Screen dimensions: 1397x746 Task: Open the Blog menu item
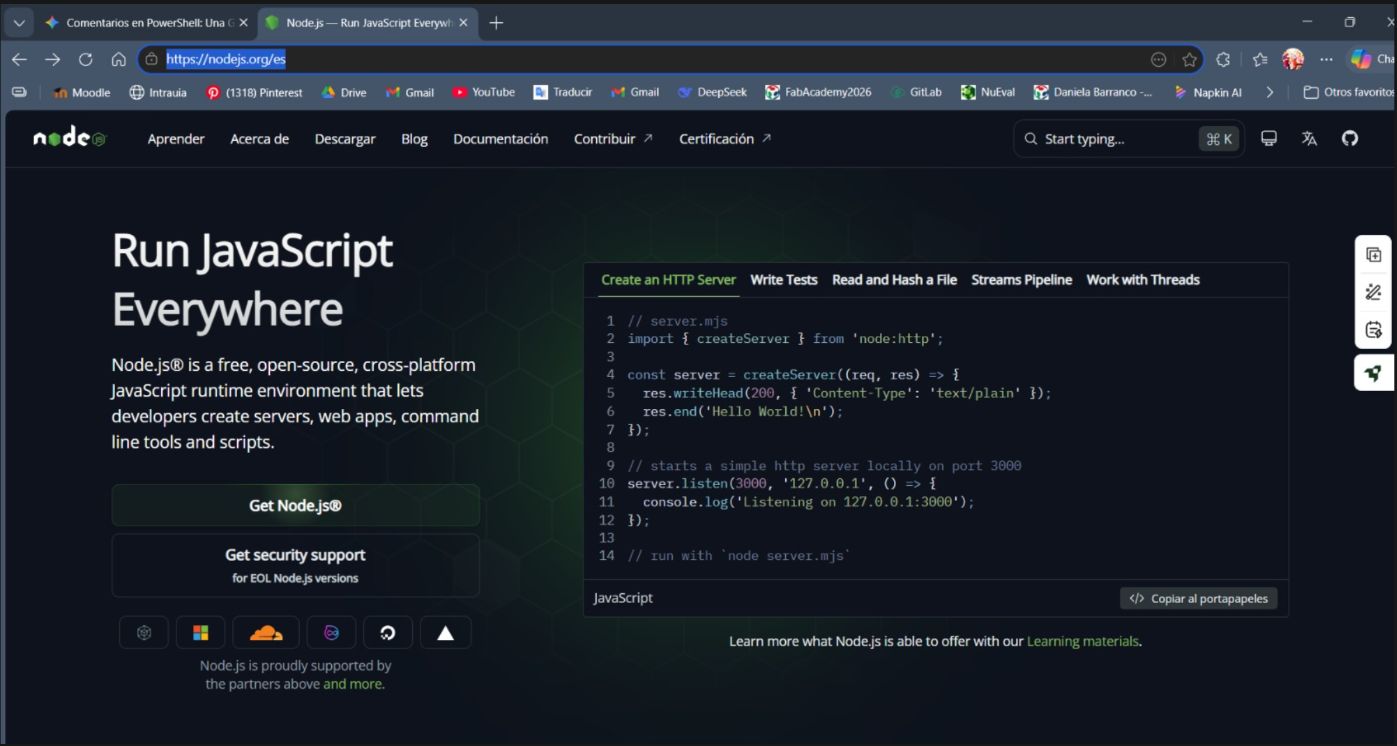coord(414,139)
